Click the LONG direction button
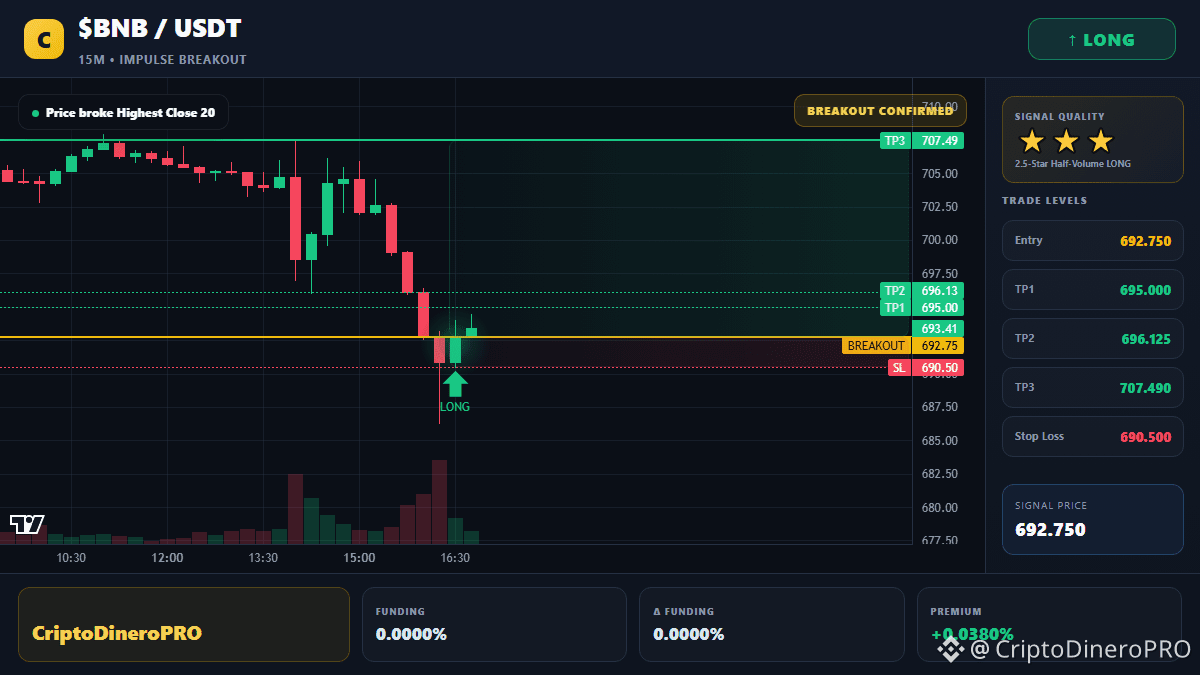Screen dimensions: 1200x675 click(1101, 40)
